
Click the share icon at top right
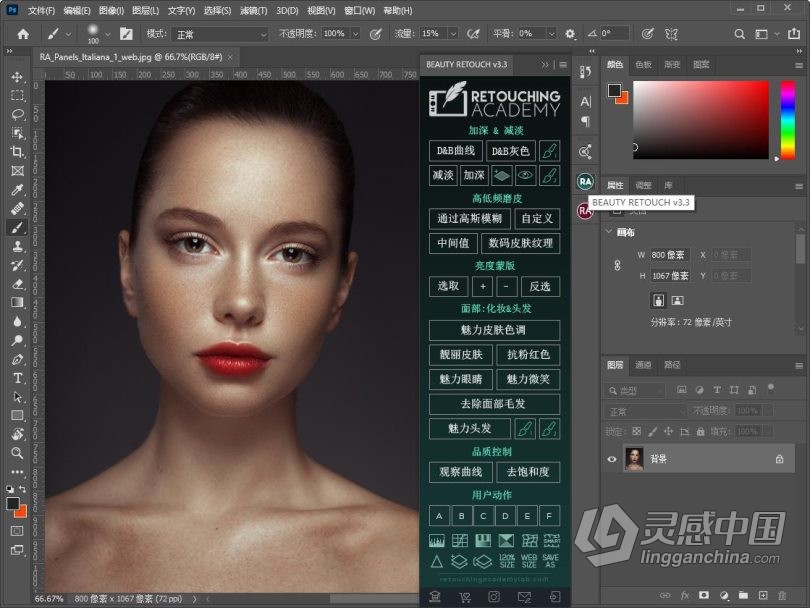793,34
